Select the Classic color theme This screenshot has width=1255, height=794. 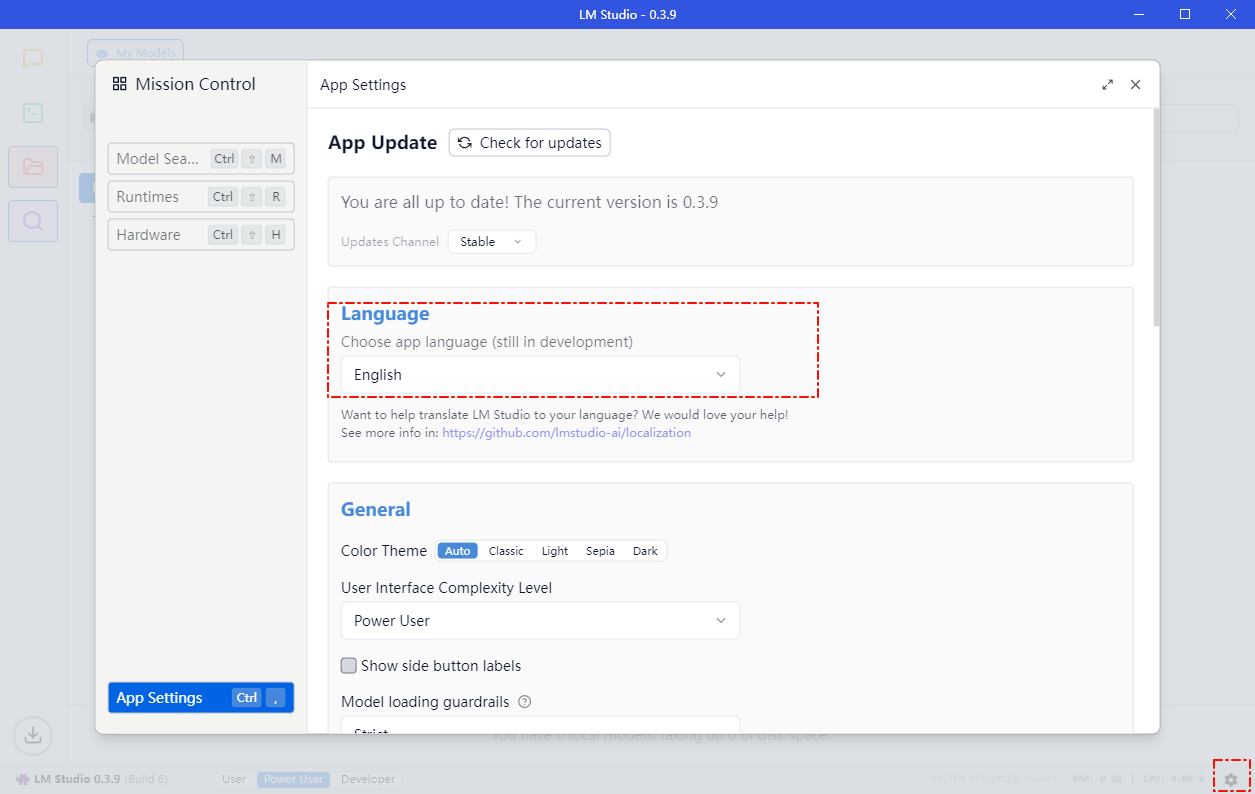506,551
